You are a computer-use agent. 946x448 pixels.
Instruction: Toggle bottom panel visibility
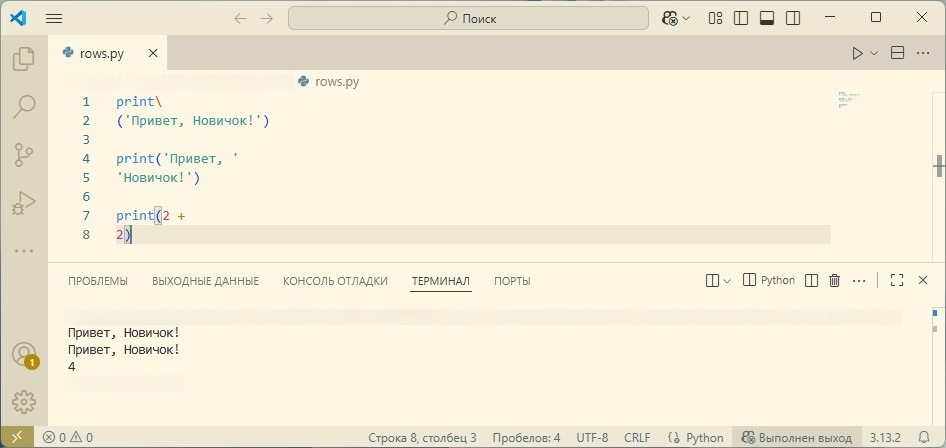pyautogui.click(x=767, y=18)
